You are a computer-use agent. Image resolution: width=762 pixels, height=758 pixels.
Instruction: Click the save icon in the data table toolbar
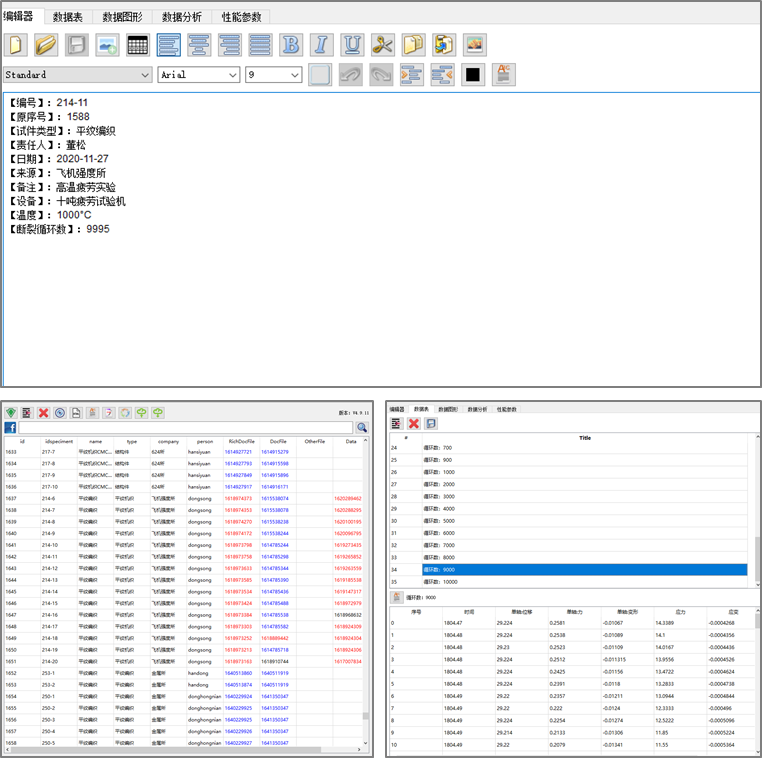pos(431,424)
